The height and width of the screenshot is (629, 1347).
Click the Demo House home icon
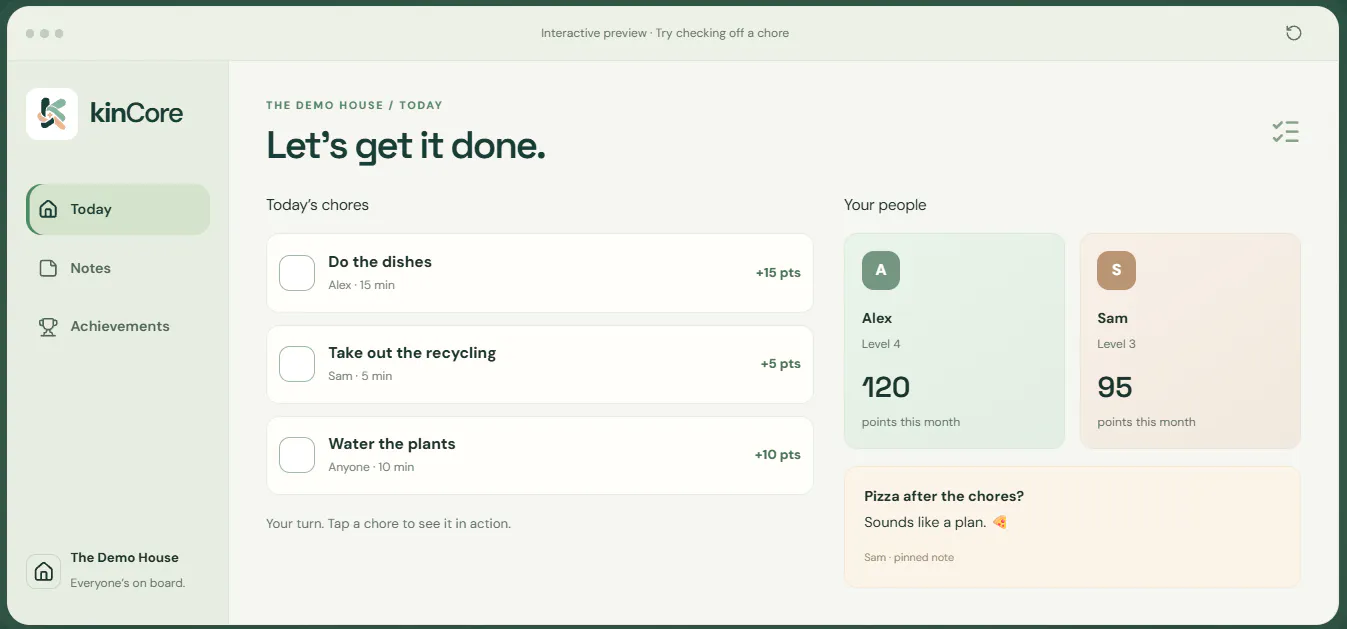[x=43, y=571]
